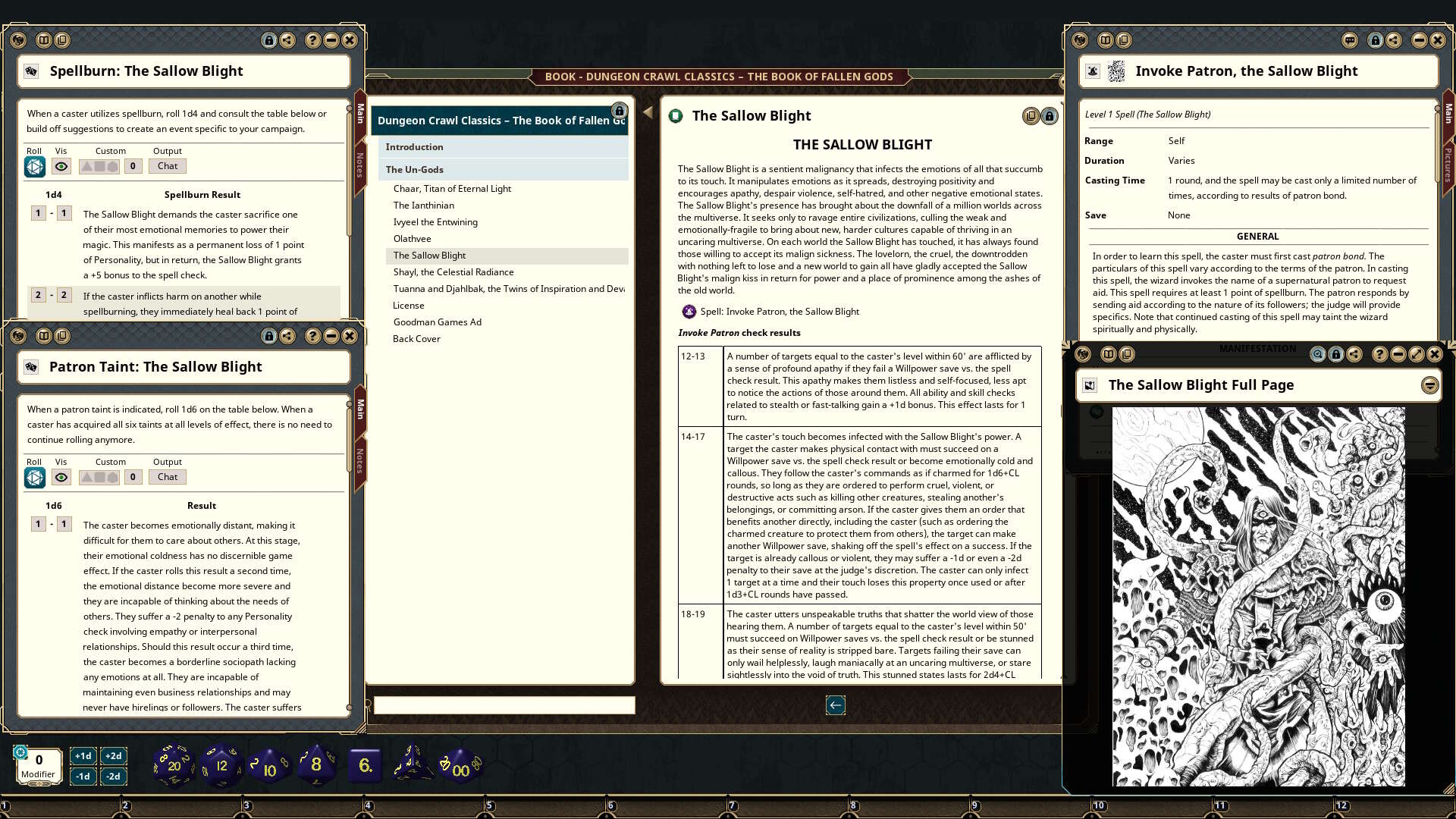Roll the d20 die in the dice tray
This screenshot has height=819, width=1456.
tap(174, 764)
